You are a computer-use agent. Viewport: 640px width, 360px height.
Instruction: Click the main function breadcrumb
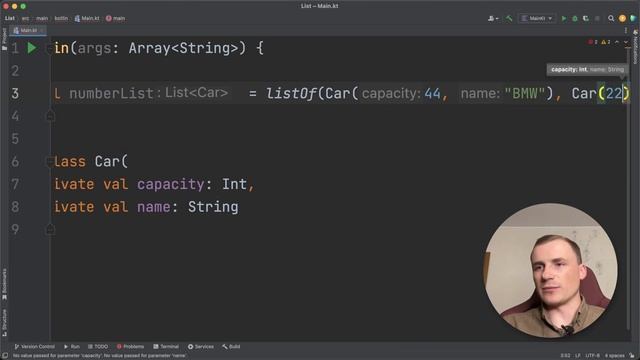116,18
